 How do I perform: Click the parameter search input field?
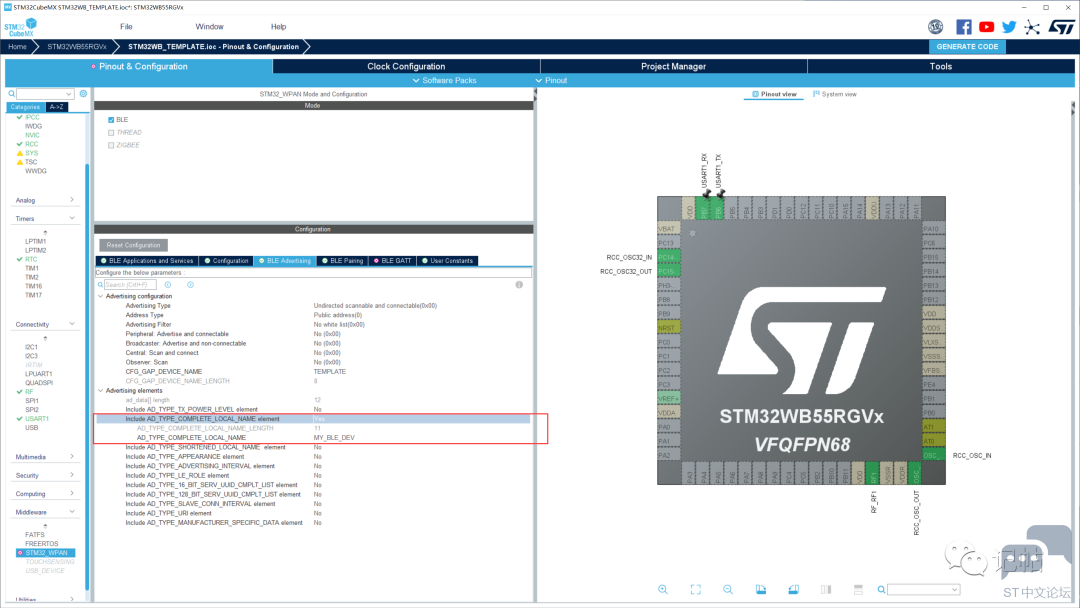130,284
